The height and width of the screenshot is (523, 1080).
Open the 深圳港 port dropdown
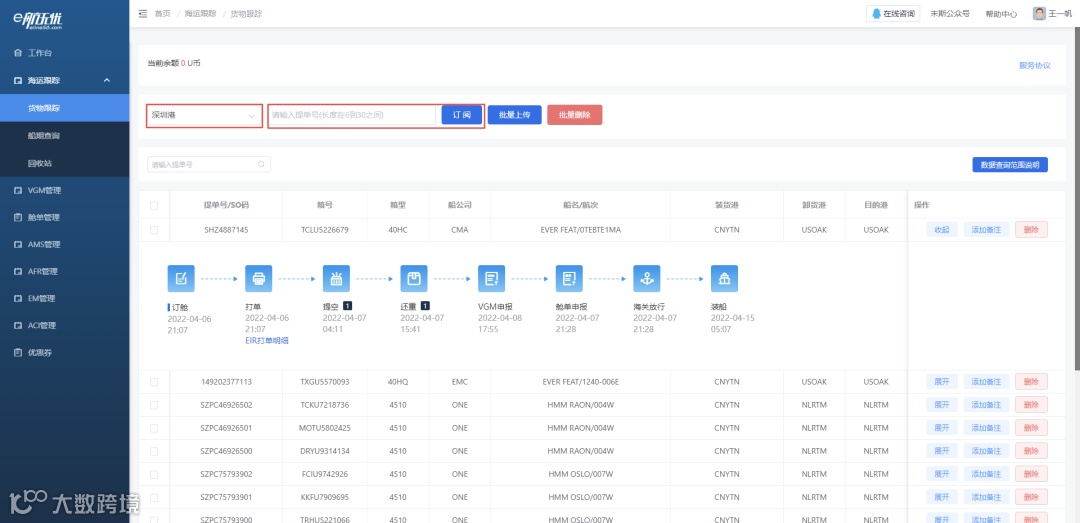tap(204, 115)
